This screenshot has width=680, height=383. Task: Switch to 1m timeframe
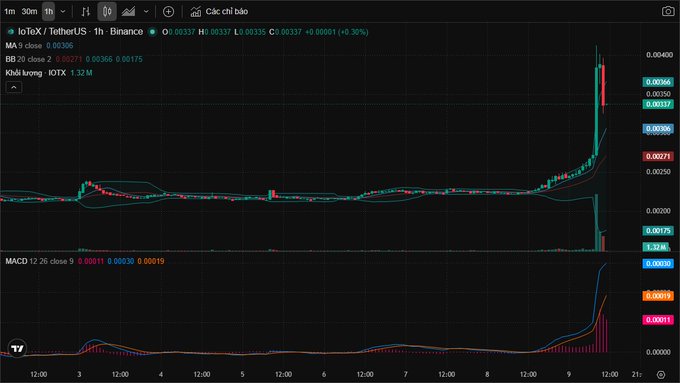[10, 12]
